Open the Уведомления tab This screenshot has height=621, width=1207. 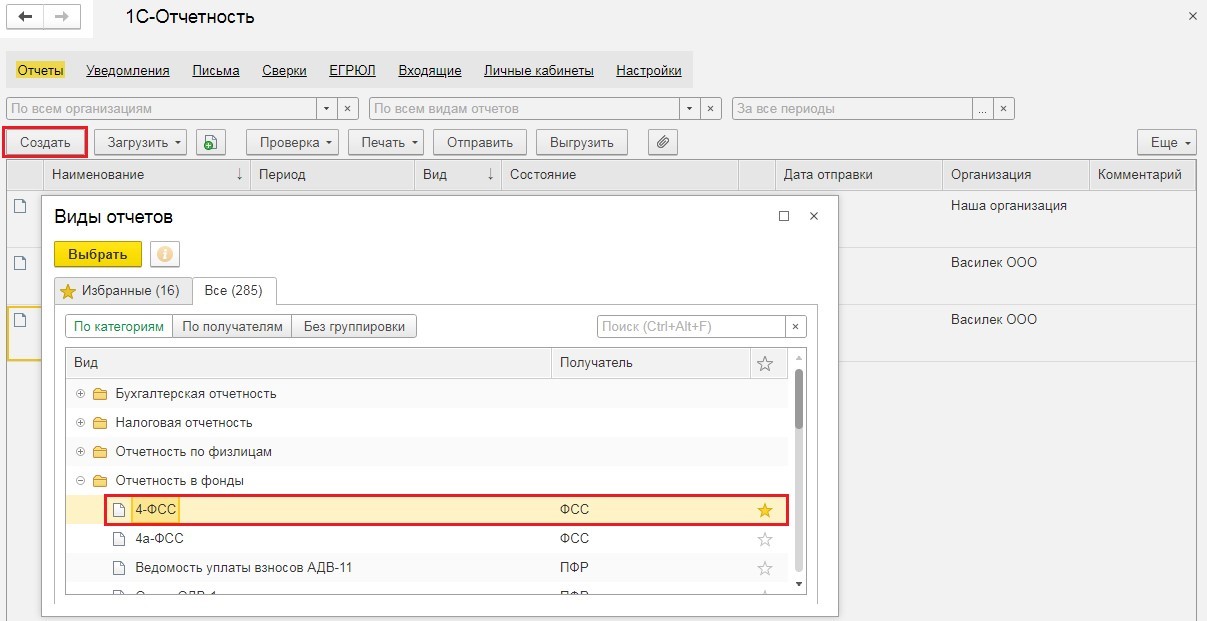pyautogui.click(x=128, y=71)
